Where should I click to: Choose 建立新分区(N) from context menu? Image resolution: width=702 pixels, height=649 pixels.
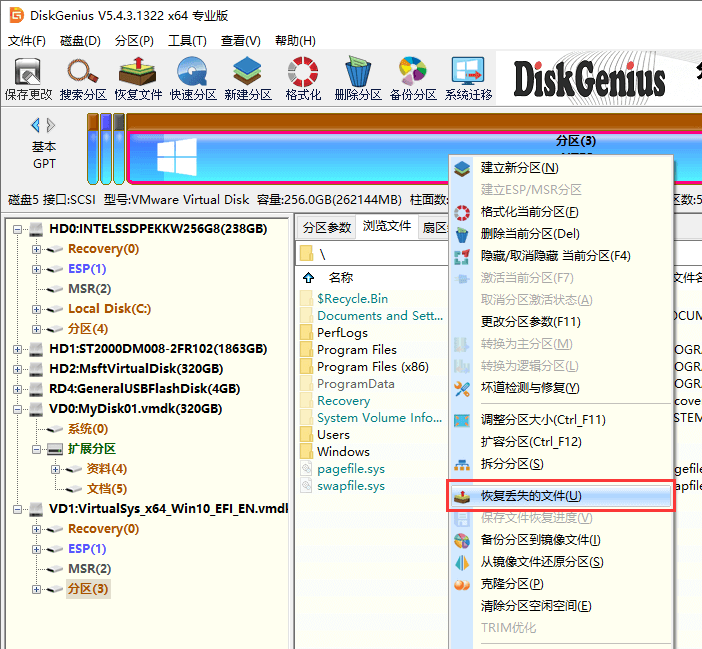pos(561,168)
